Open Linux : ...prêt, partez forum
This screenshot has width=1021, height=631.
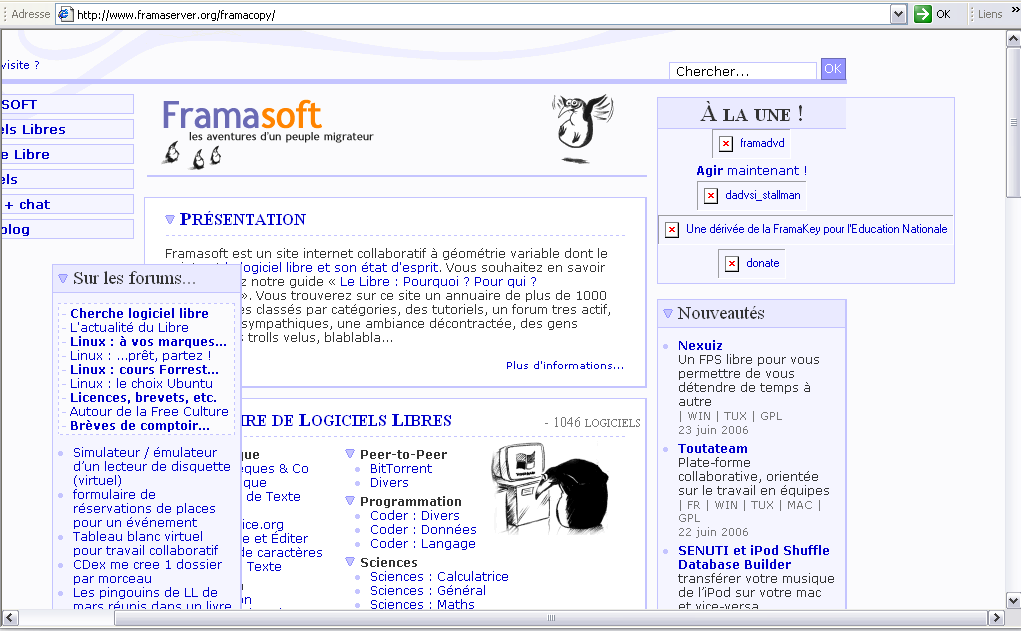pos(141,356)
